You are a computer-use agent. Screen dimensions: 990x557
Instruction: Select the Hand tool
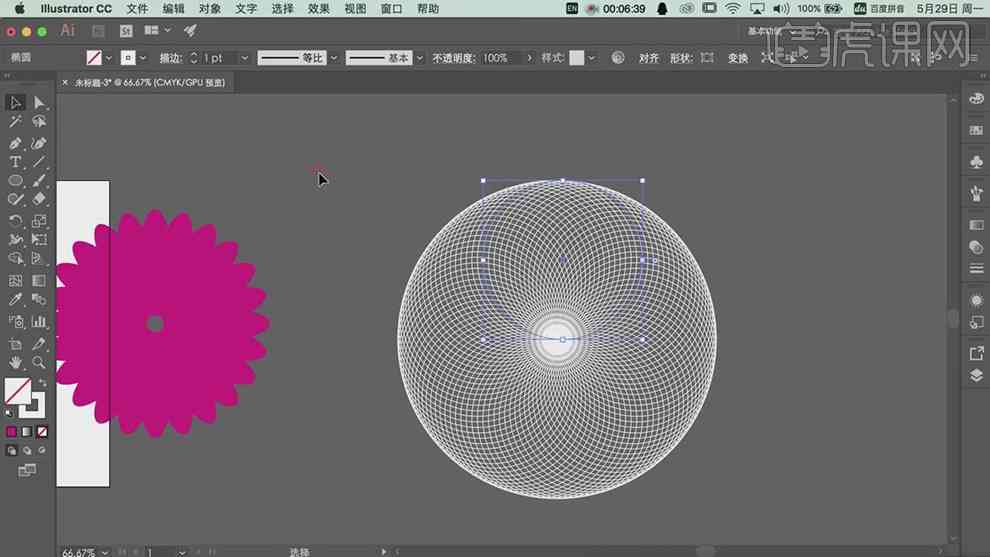(x=15, y=362)
